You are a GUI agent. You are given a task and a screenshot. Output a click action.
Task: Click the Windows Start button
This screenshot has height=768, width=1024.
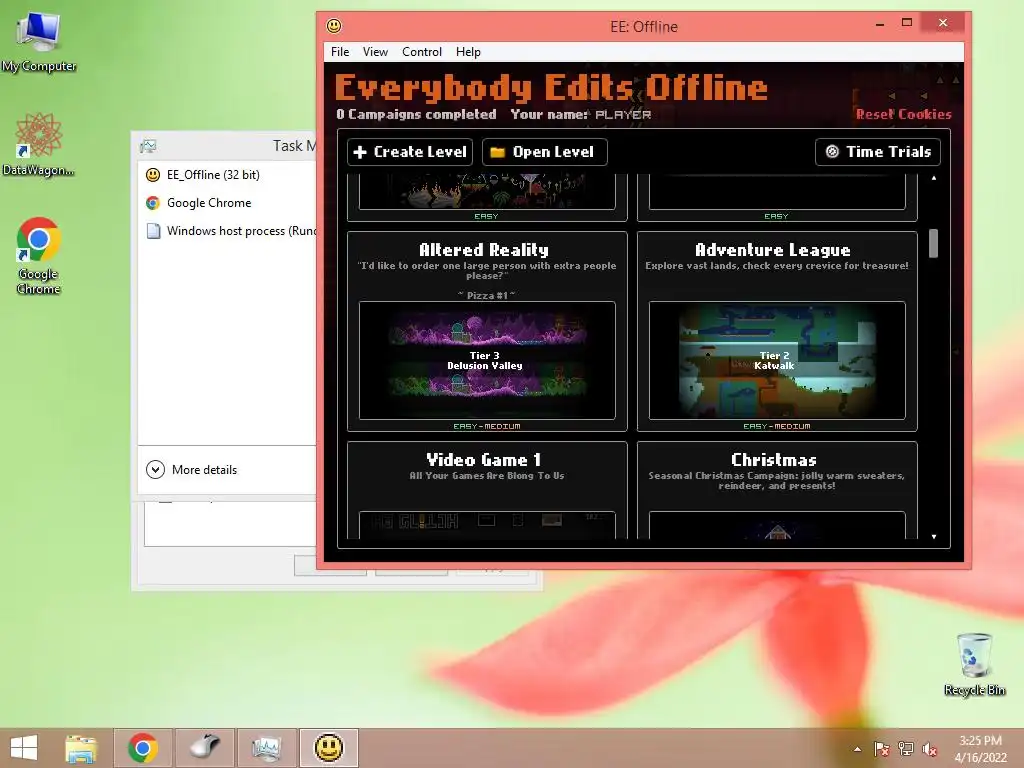pos(24,748)
